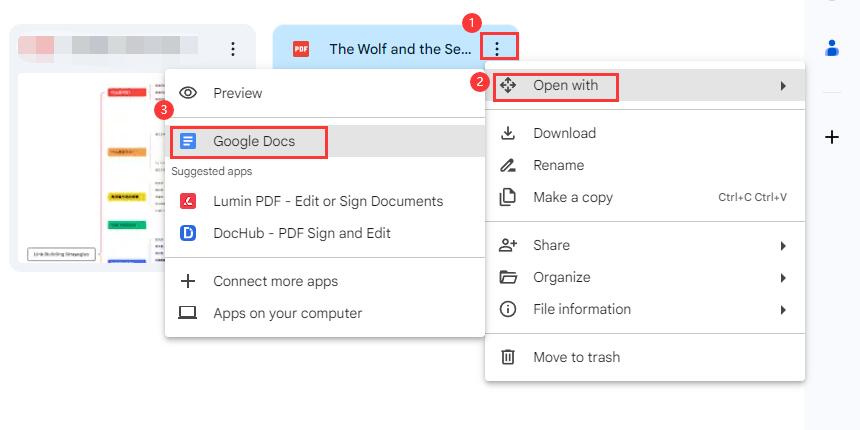Expand the Open with submenu arrow

point(783,86)
